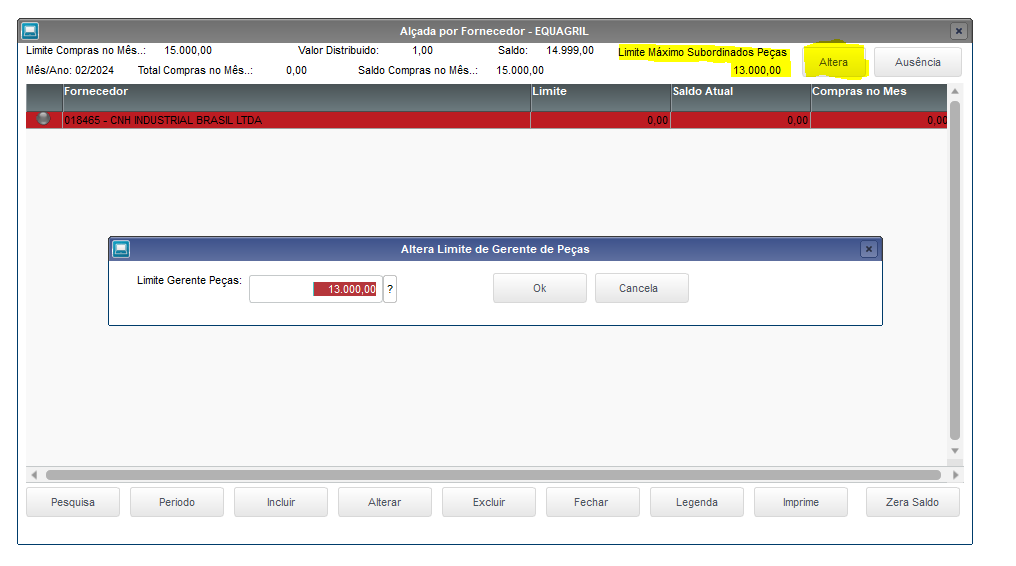Open the help lookup '?' beside limit field
The height and width of the screenshot is (566, 1016).
click(390, 289)
